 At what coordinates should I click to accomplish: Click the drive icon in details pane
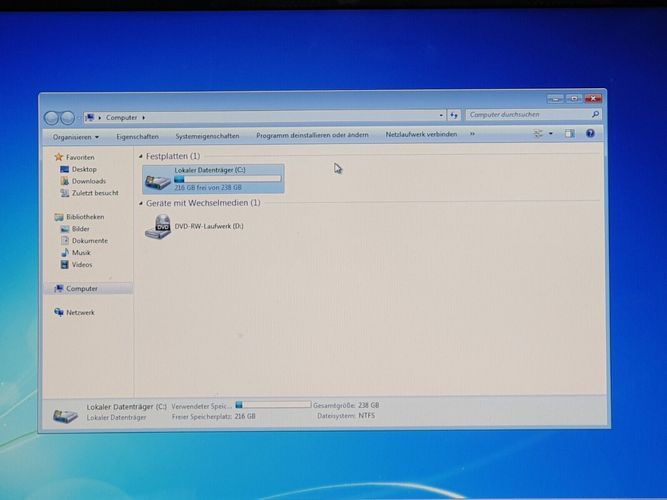click(x=66, y=414)
